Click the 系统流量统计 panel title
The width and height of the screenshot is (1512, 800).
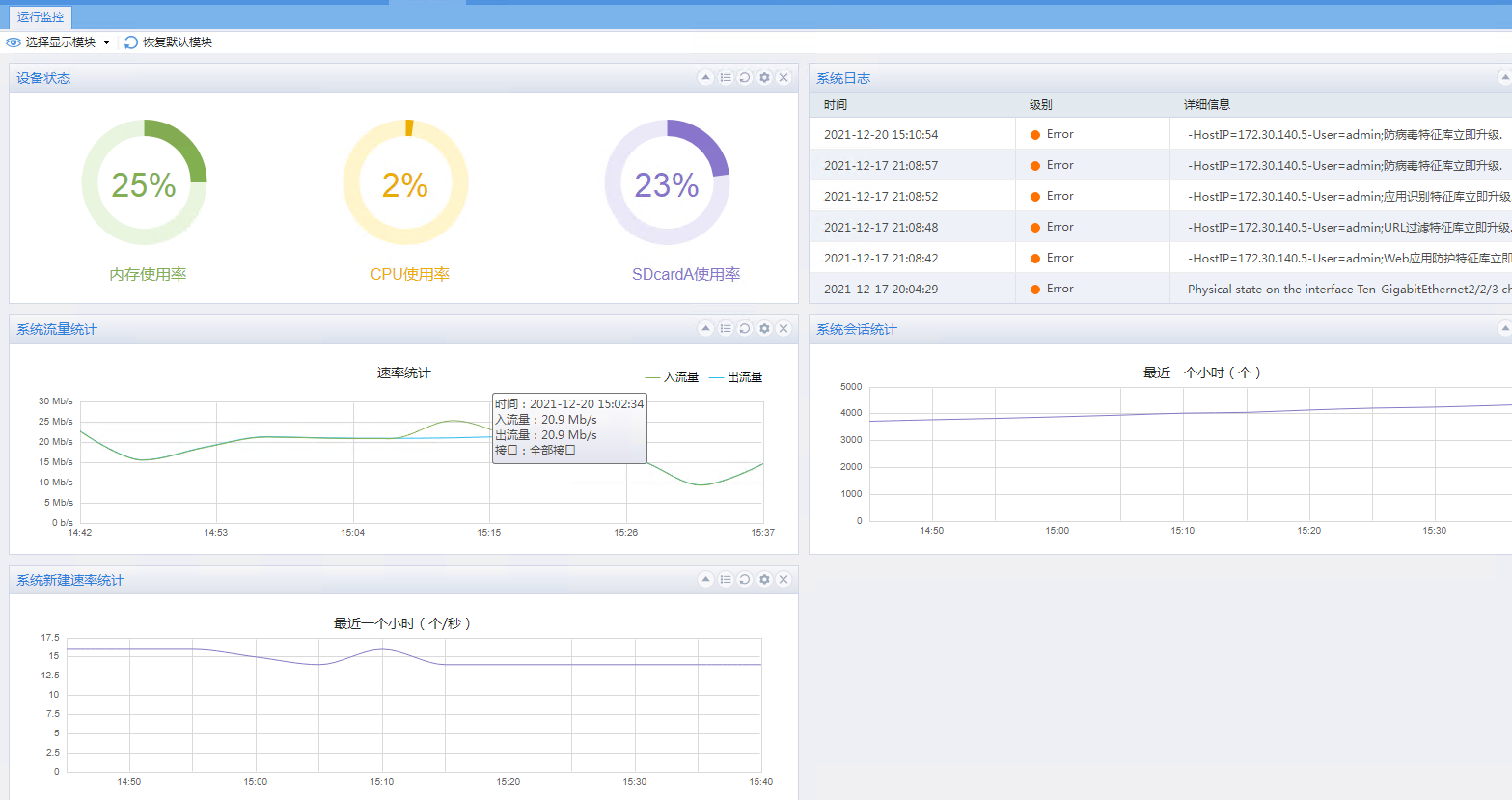[57, 329]
